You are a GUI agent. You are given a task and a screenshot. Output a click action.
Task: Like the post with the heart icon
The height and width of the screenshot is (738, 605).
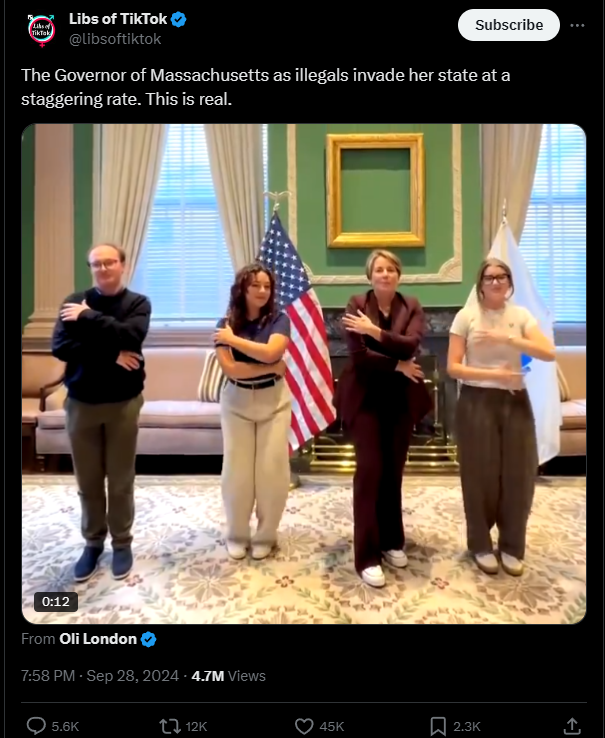pos(304,726)
